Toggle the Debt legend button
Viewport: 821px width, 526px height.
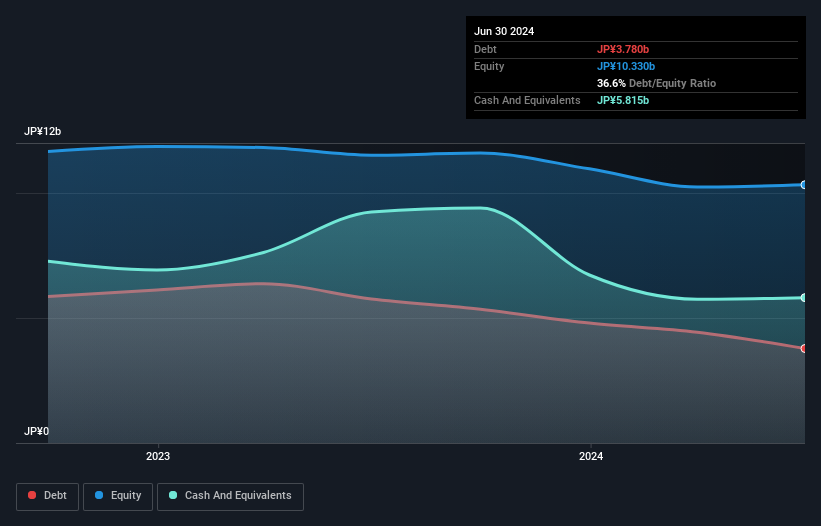(48, 496)
